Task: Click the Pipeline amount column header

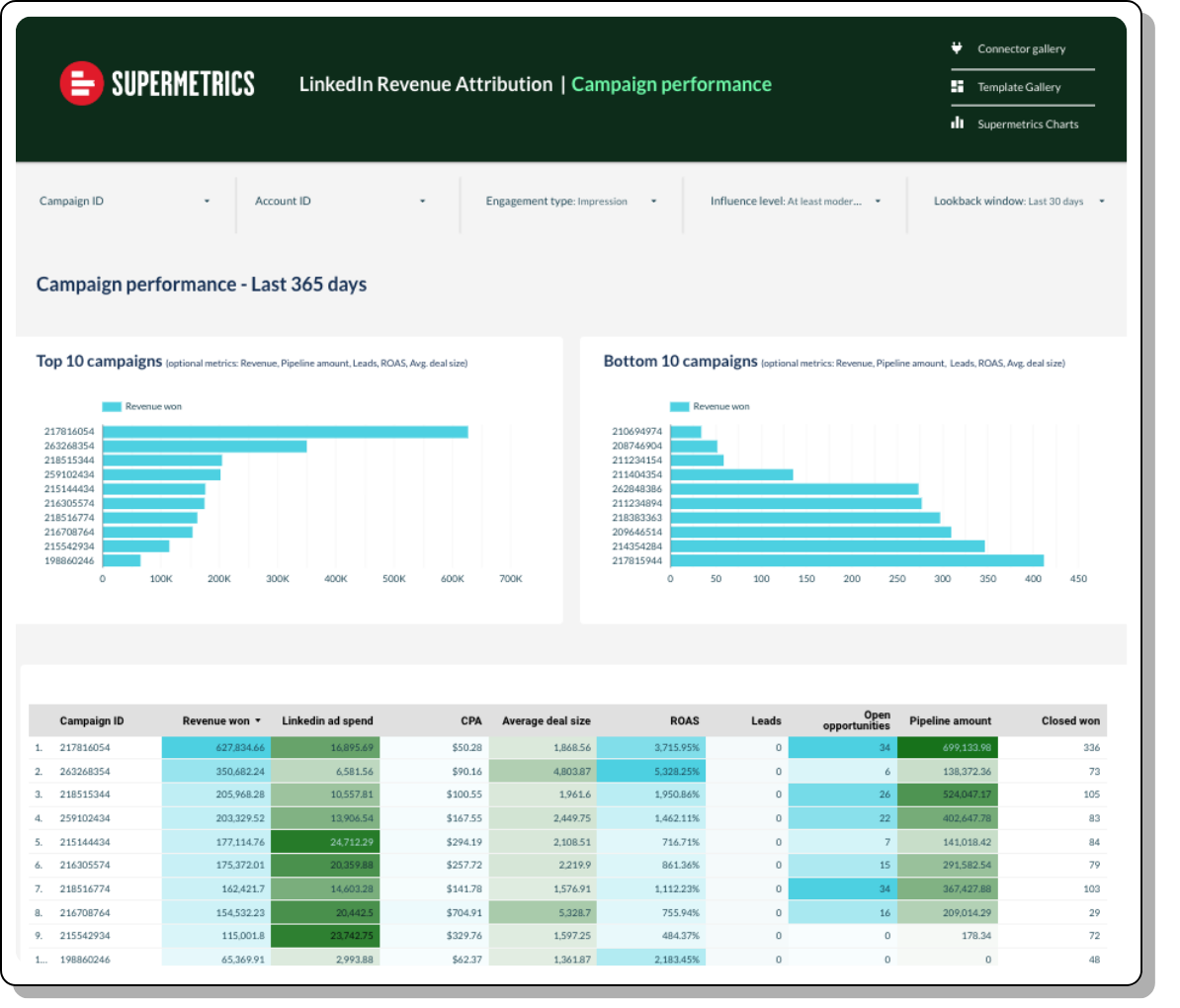Action: coord(950,721)
